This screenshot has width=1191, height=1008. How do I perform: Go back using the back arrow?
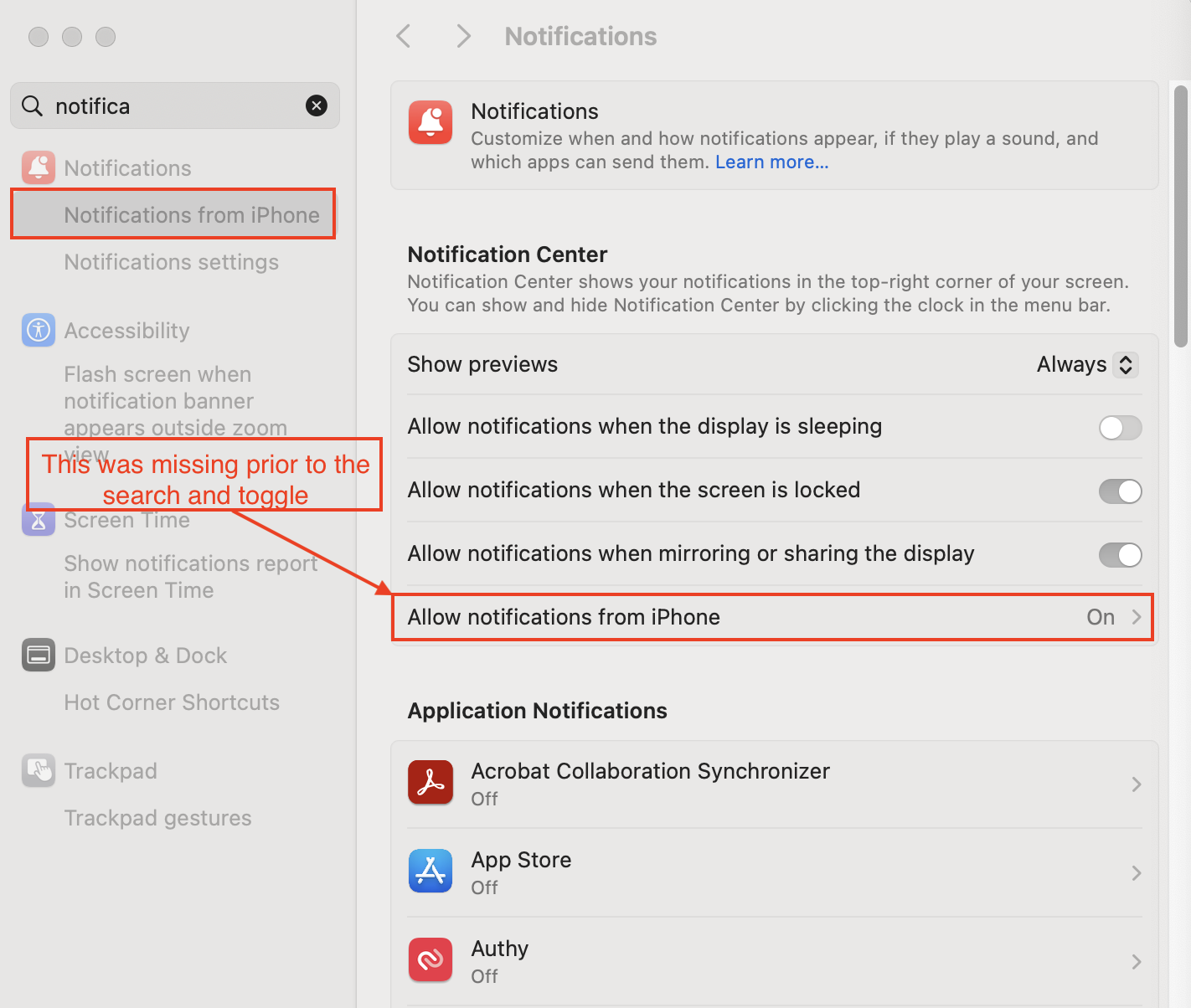[404, 36]
